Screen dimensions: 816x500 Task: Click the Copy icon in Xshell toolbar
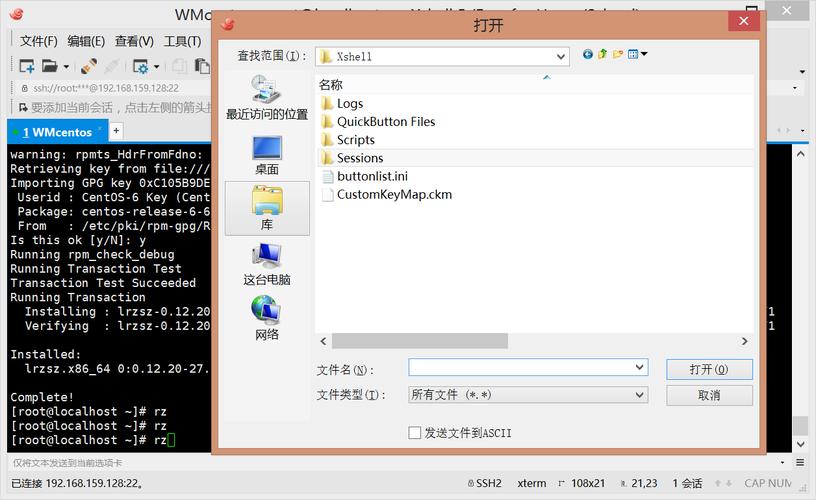pos(180,66)
